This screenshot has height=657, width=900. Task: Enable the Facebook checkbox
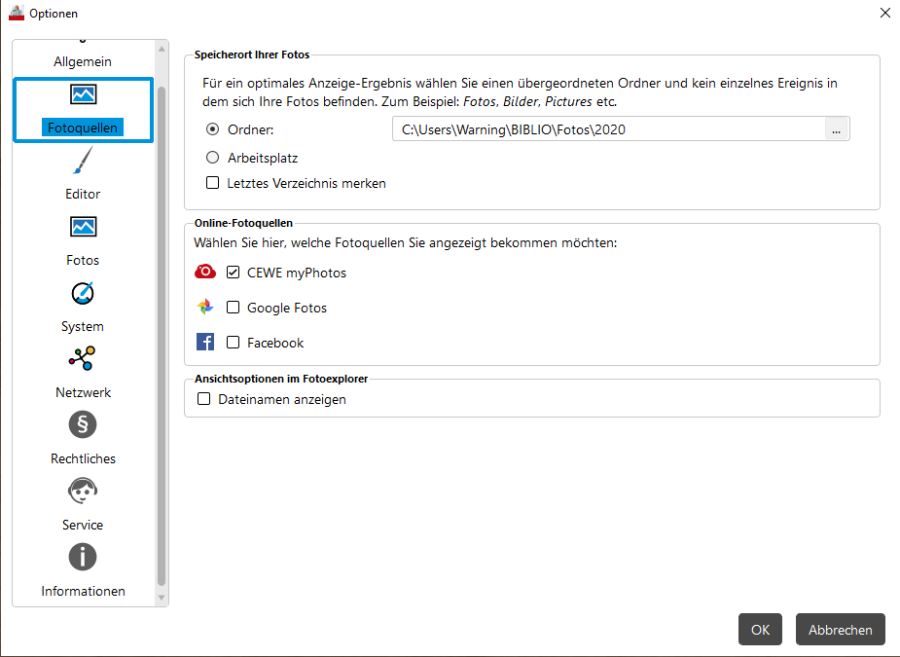232,342
